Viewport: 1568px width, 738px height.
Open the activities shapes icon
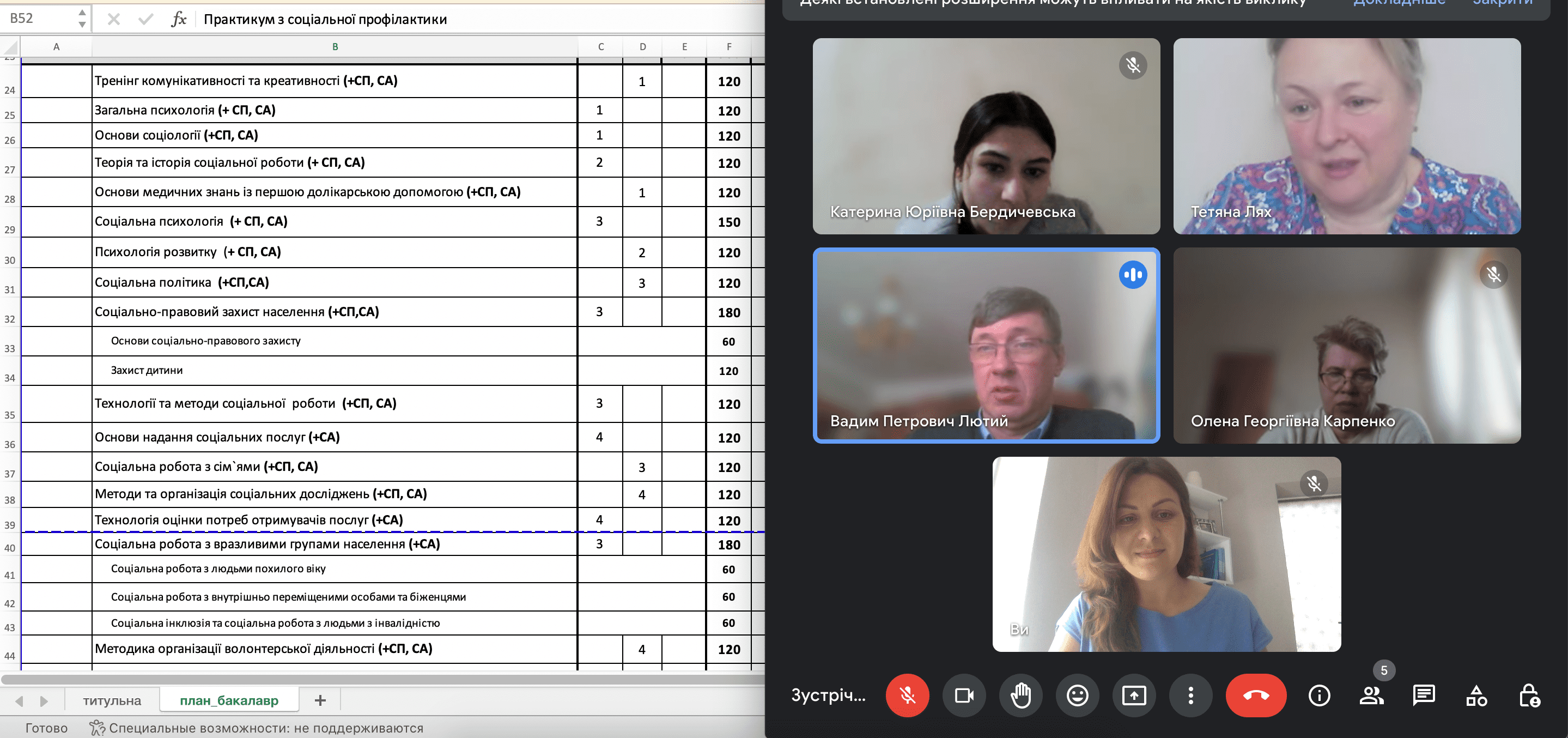point(1476,695)
